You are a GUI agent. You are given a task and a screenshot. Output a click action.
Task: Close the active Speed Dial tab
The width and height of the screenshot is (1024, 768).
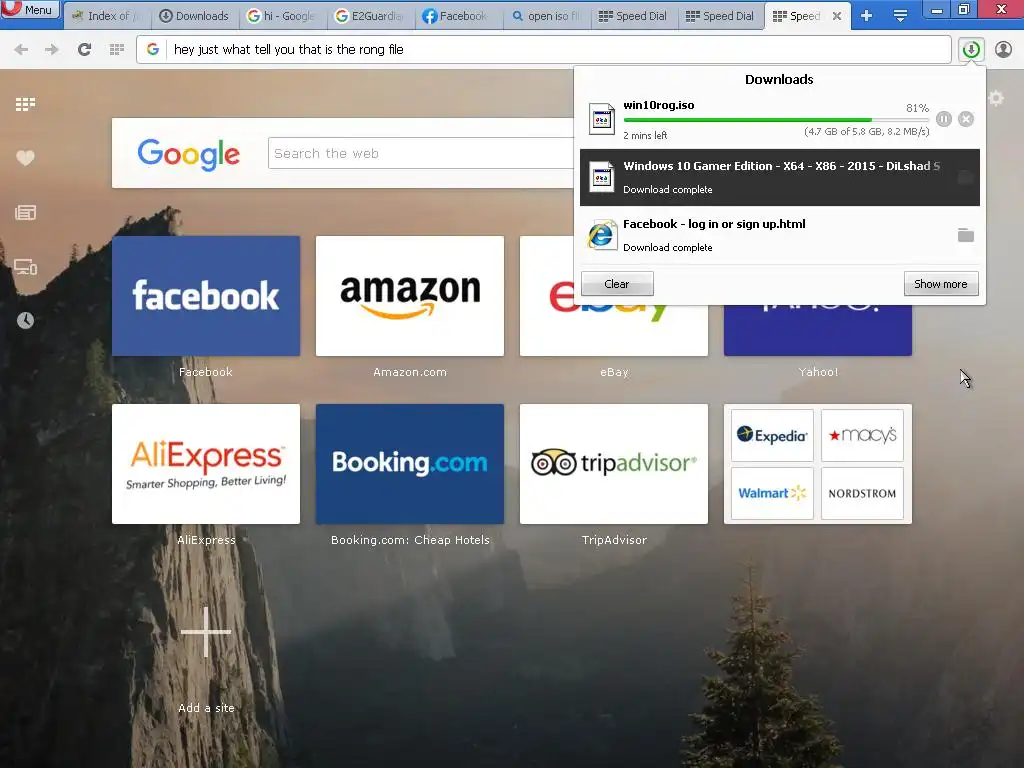point(837,16)
